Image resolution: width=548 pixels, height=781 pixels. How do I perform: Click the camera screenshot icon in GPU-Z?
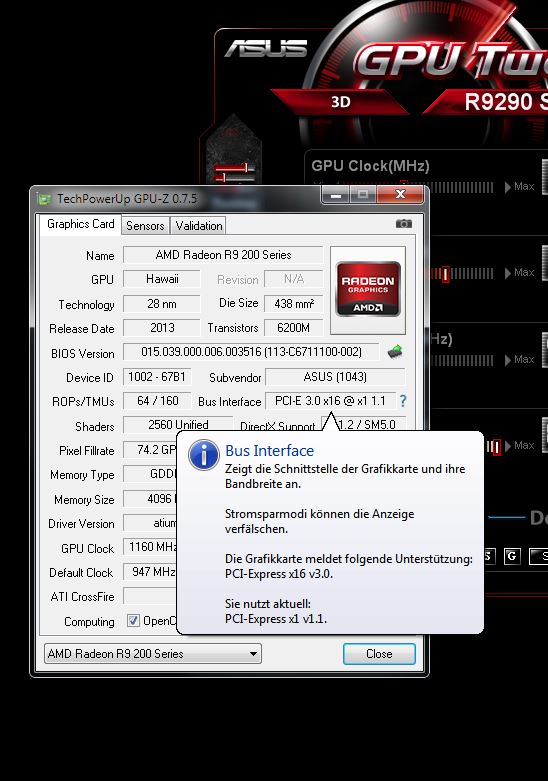click(x=404, y=224)
